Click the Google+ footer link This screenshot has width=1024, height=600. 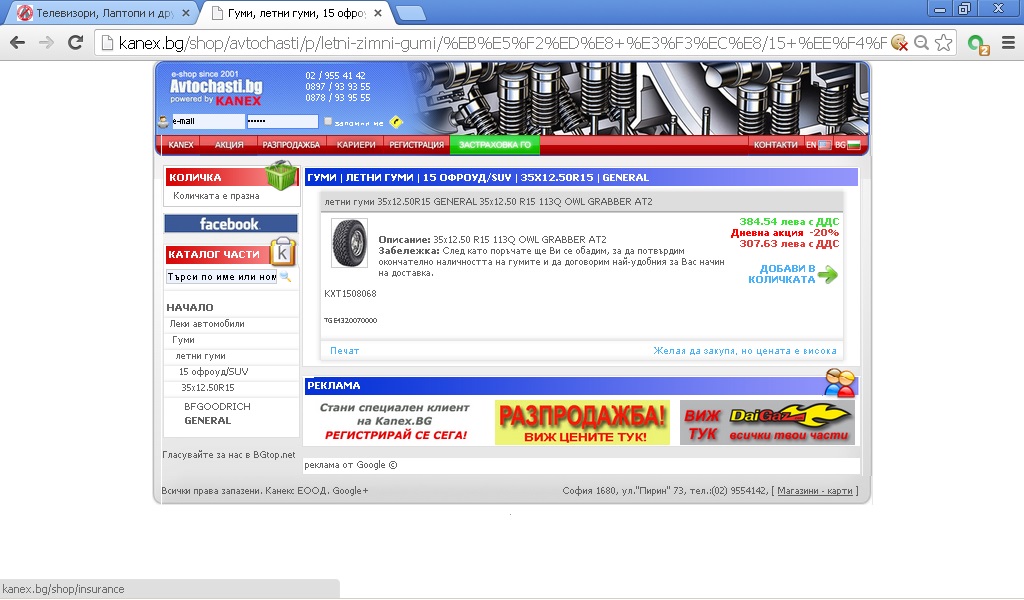point(350,491)
